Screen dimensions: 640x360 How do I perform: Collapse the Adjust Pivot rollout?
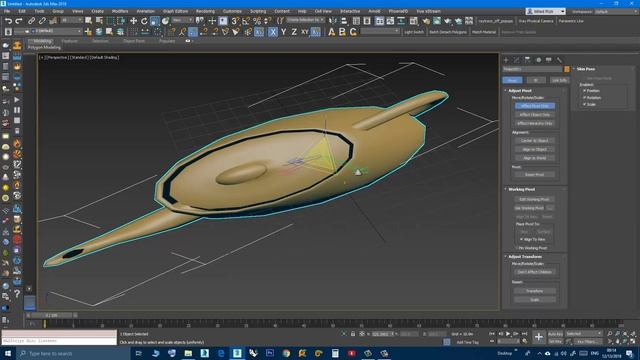point(520,91)
